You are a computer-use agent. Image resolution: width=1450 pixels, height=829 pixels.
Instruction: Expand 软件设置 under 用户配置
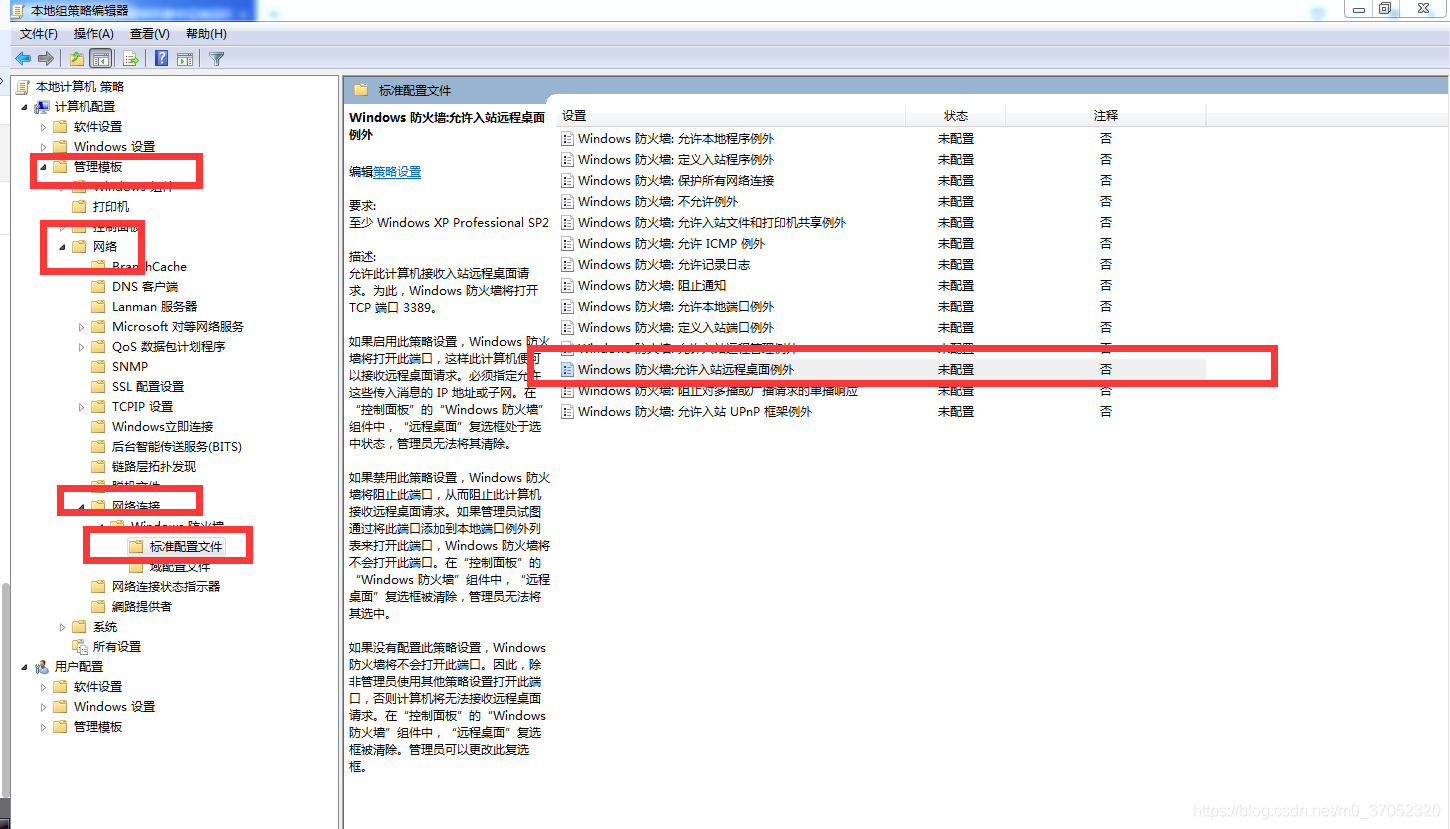[x=43, y=686]
